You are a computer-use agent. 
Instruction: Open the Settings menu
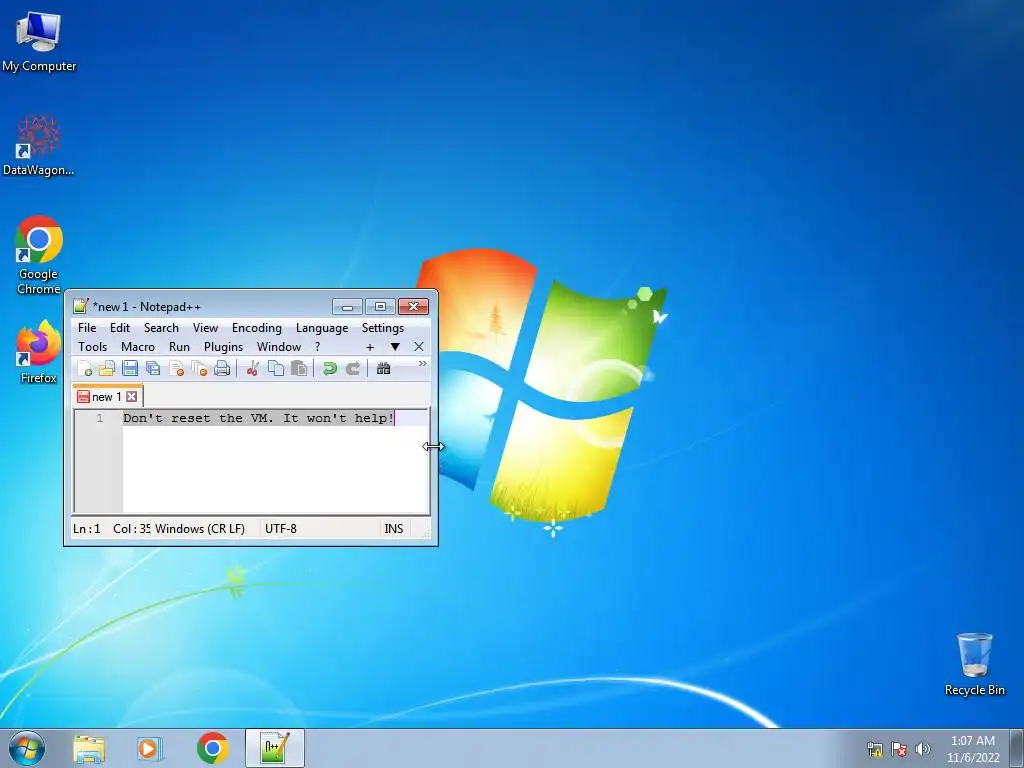(383, 328)
